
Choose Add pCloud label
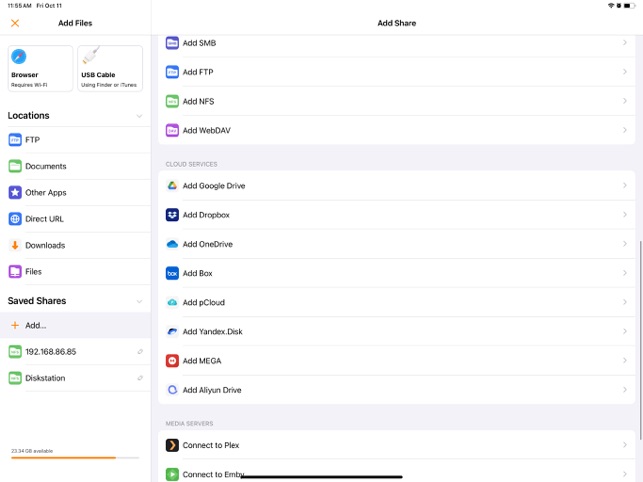[204, 303]
